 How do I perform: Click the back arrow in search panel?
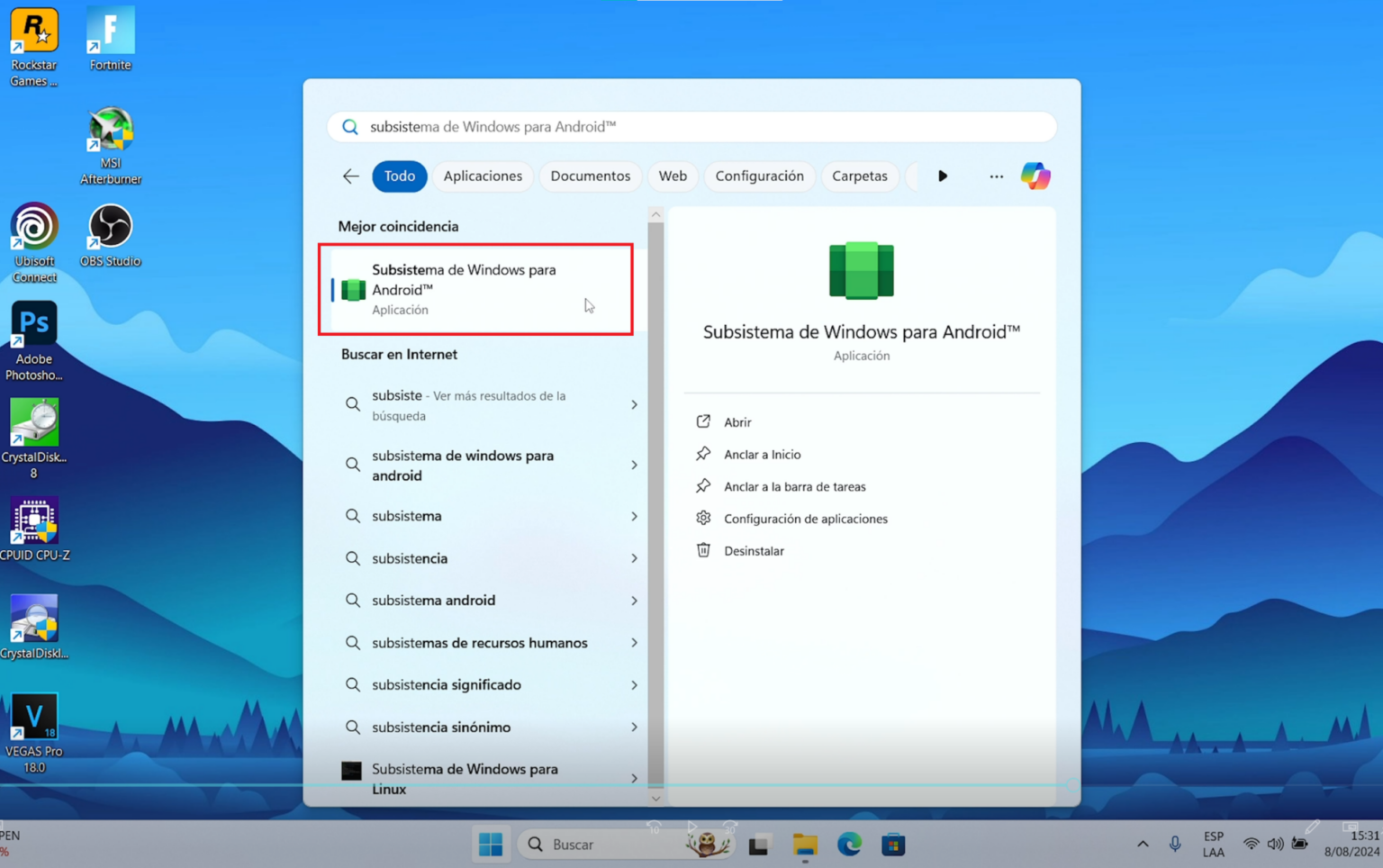point(350,176)
